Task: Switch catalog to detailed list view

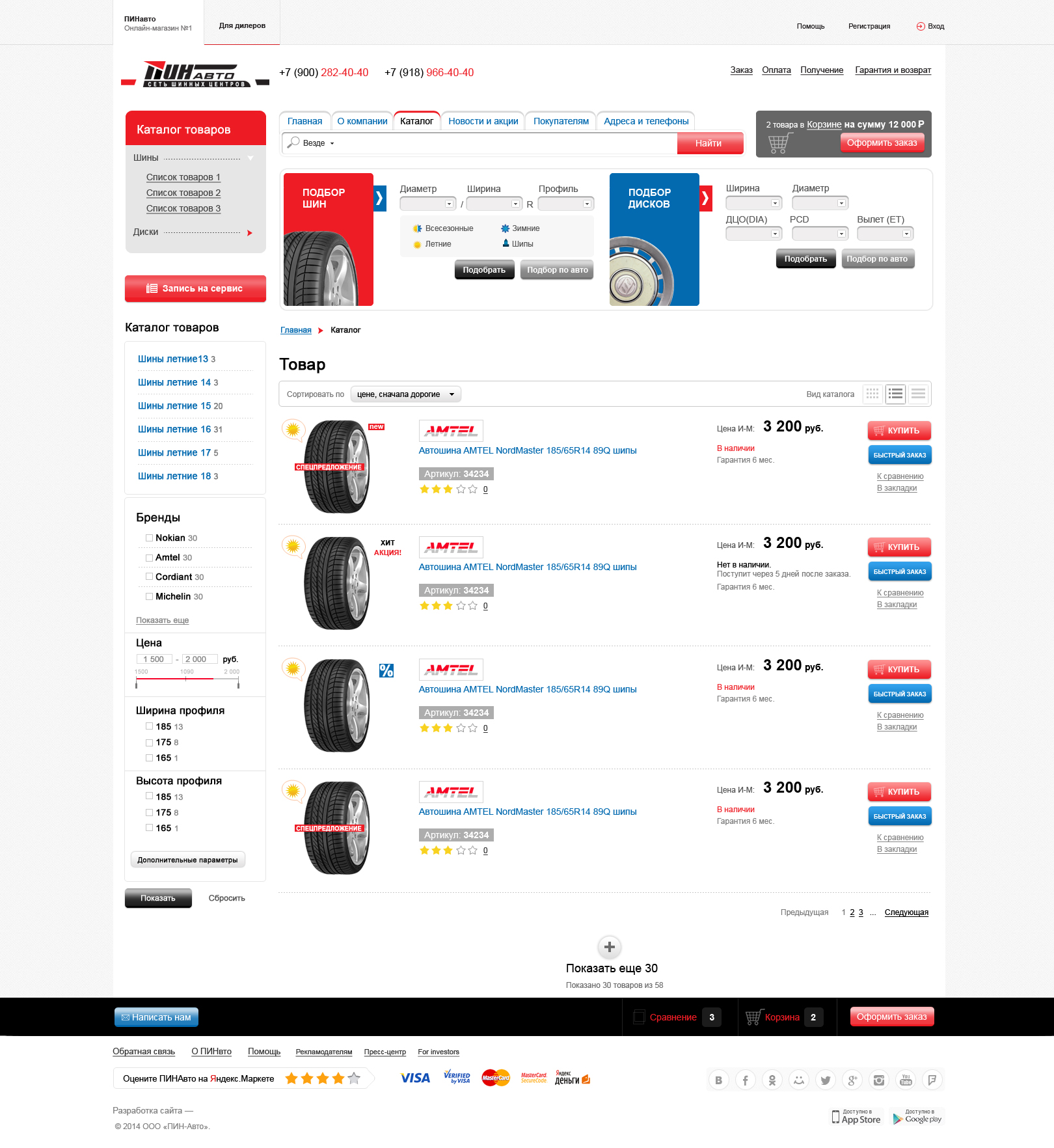Action: 896,394
